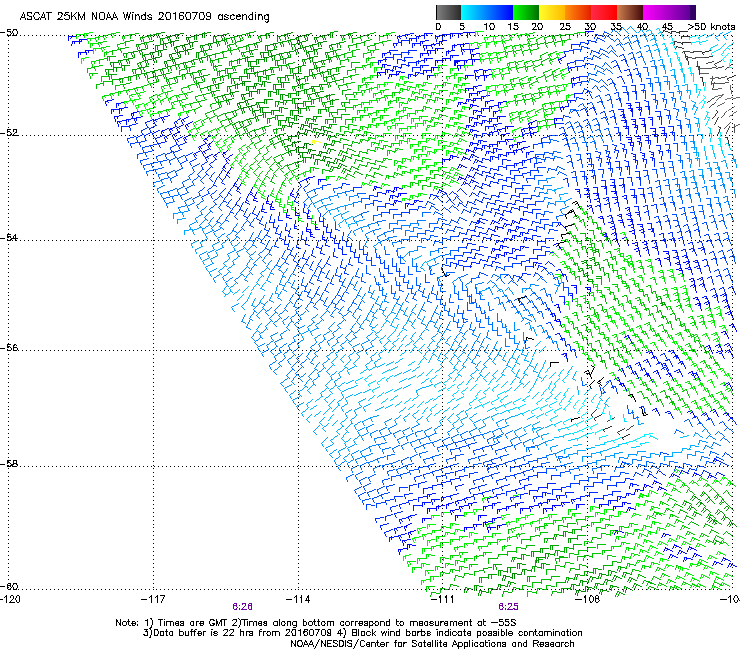The width and height of the screenshot is (740, 650).
Task: Click the '10' label under the color bar
Action: point(489,27)
